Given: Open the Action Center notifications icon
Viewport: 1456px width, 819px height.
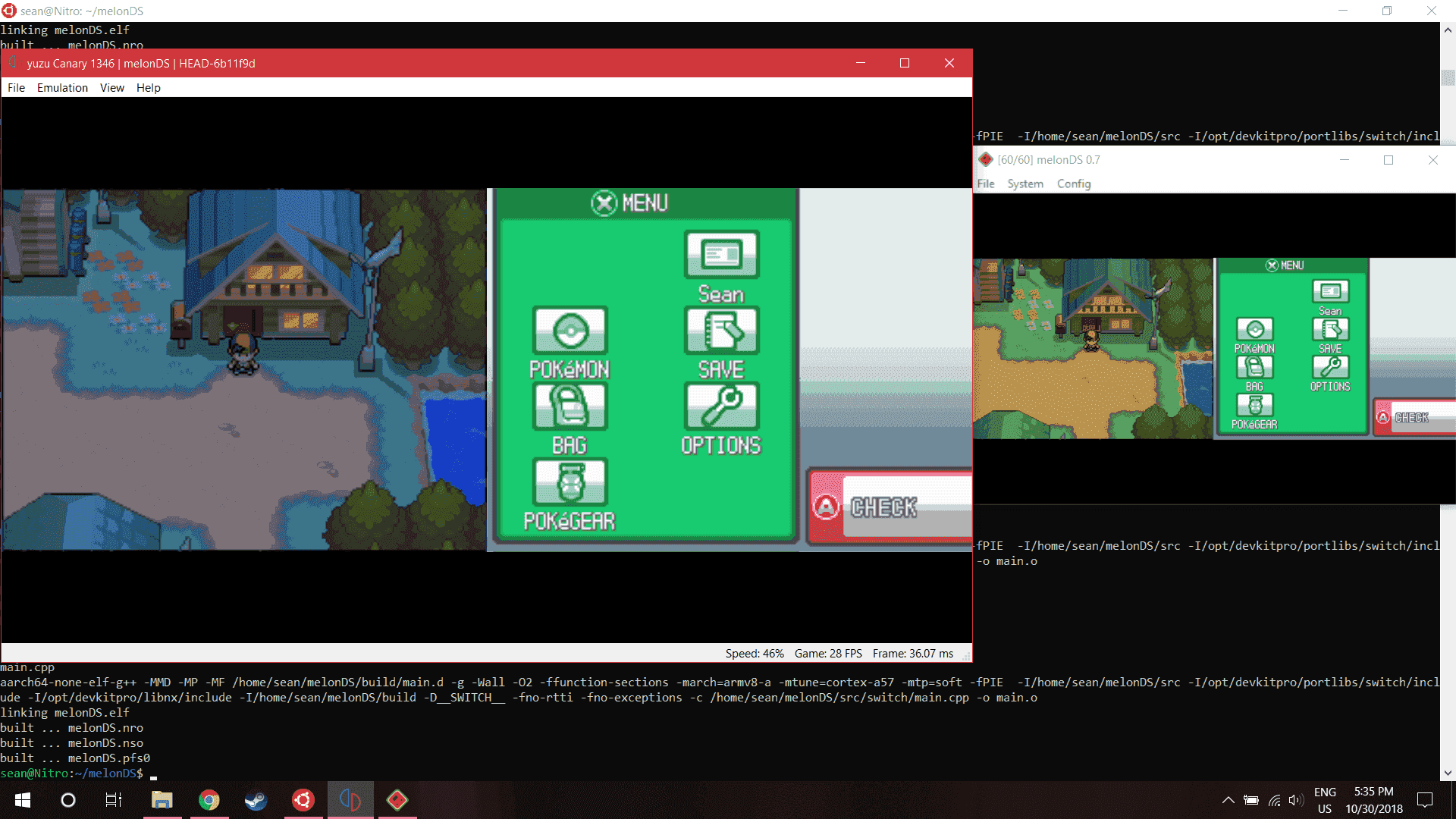Looking at the screenshot, I should [1426, 800].
